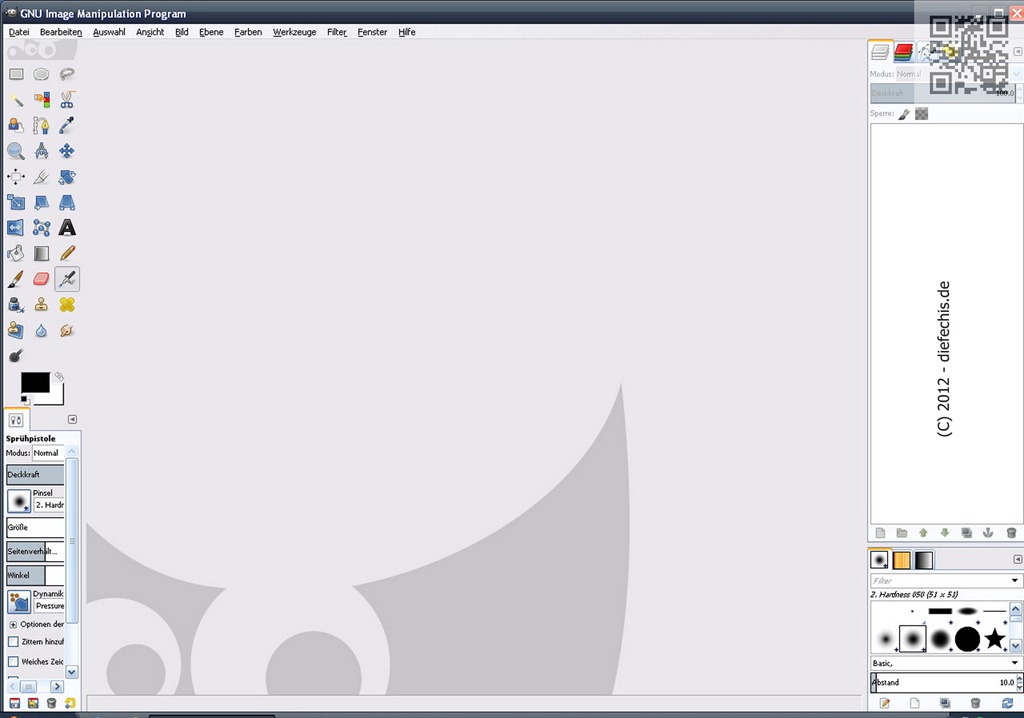Select the Blur/Sharpen droplet tool
This screenshot has height=718, width=1024.
[41, 331]
